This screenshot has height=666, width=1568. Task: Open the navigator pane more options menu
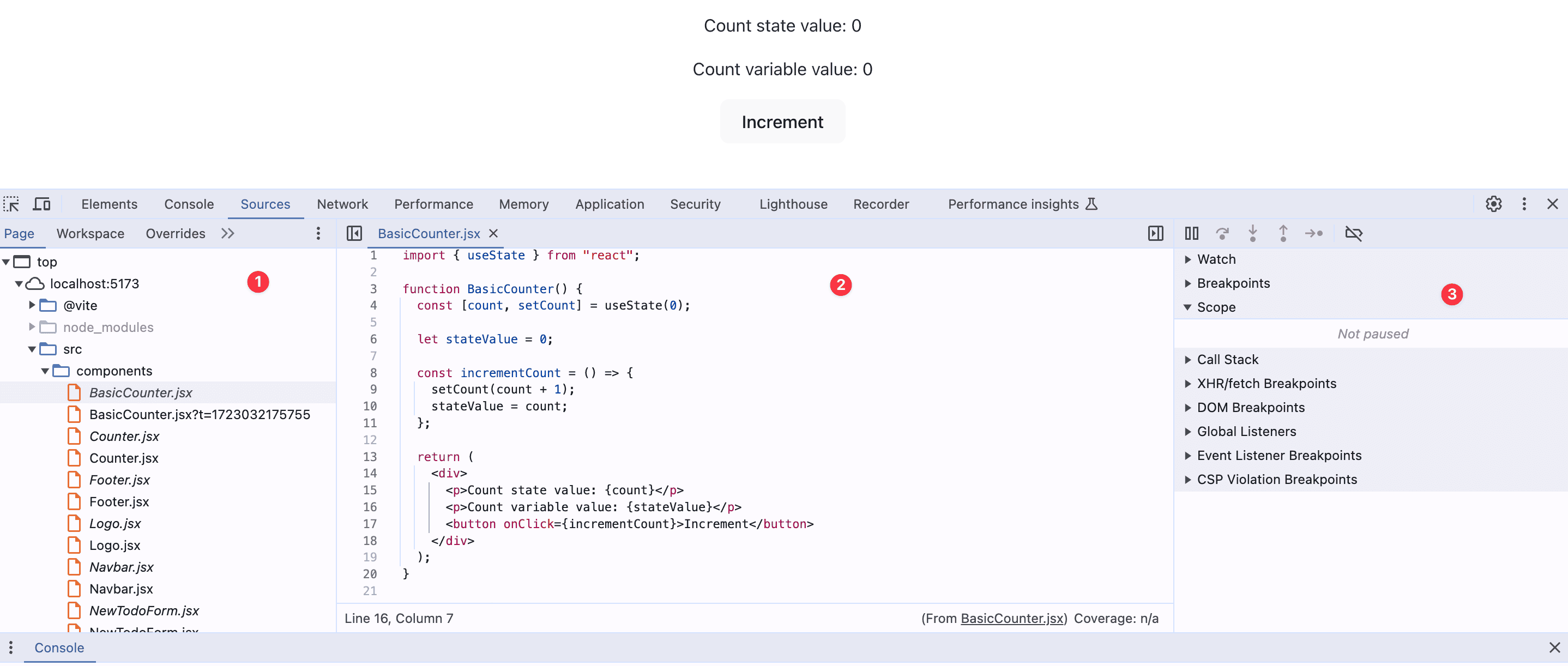tap(318, 234)
